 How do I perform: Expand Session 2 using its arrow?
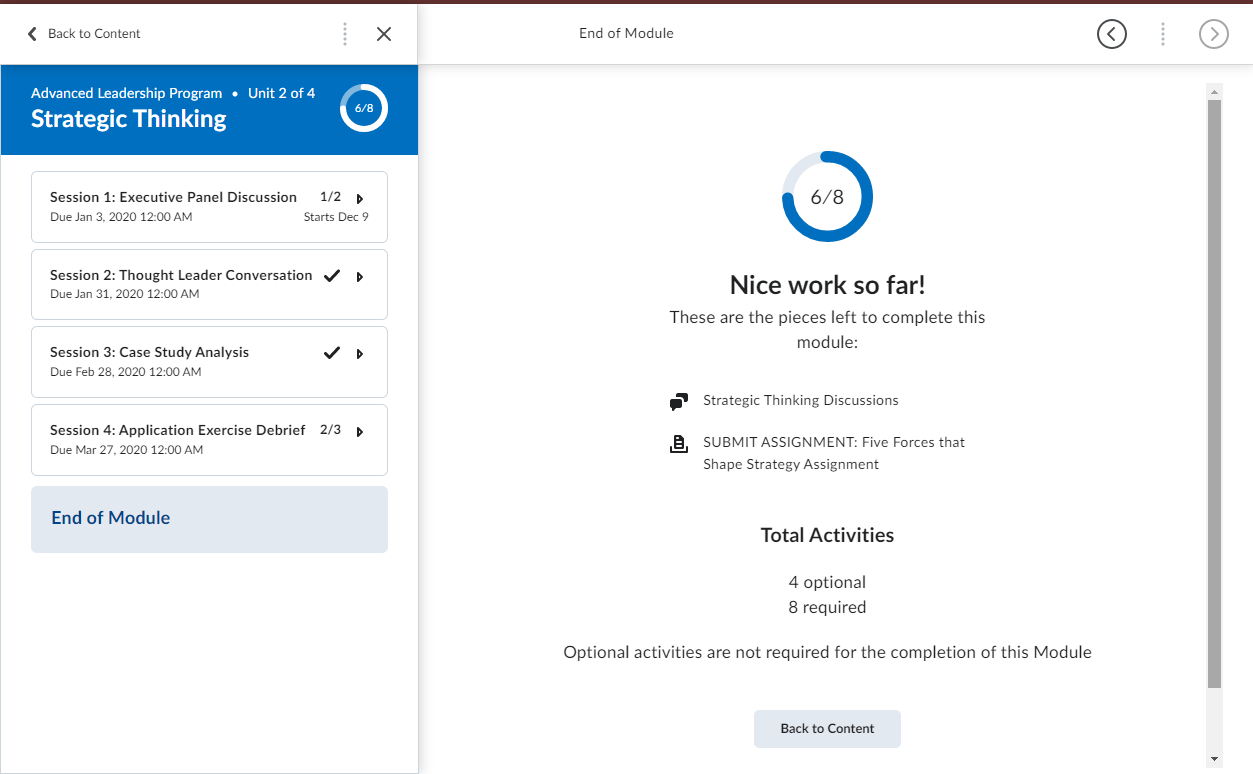coord(360,277)
